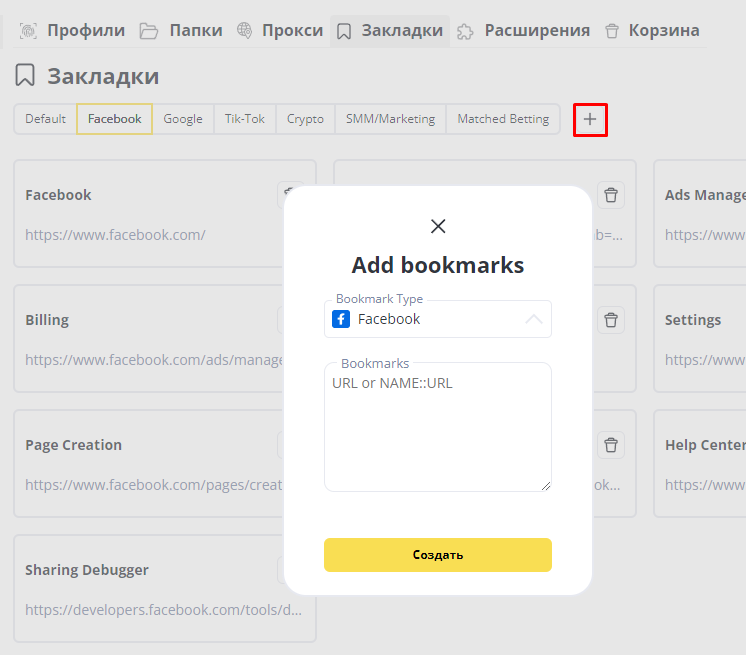The height and width of the screenshot is (655, 746).
Task: Select the Matched Betting bookmark category
Action: (x=503, y=119)
